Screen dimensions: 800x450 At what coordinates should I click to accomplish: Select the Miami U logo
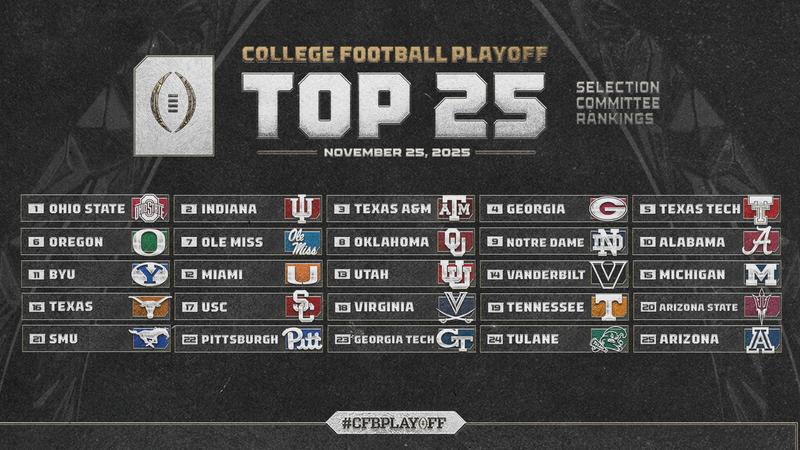pyautogui.click(x=301, y=274)
